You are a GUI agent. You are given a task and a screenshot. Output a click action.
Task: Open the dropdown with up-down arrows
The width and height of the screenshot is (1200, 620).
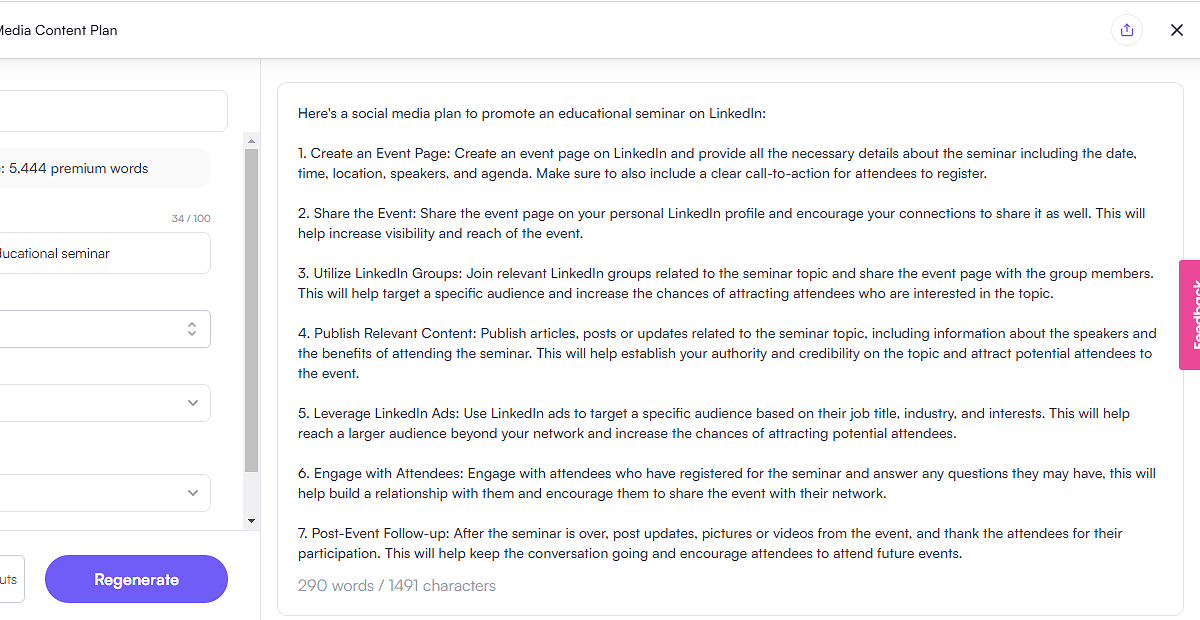point(100,329)
